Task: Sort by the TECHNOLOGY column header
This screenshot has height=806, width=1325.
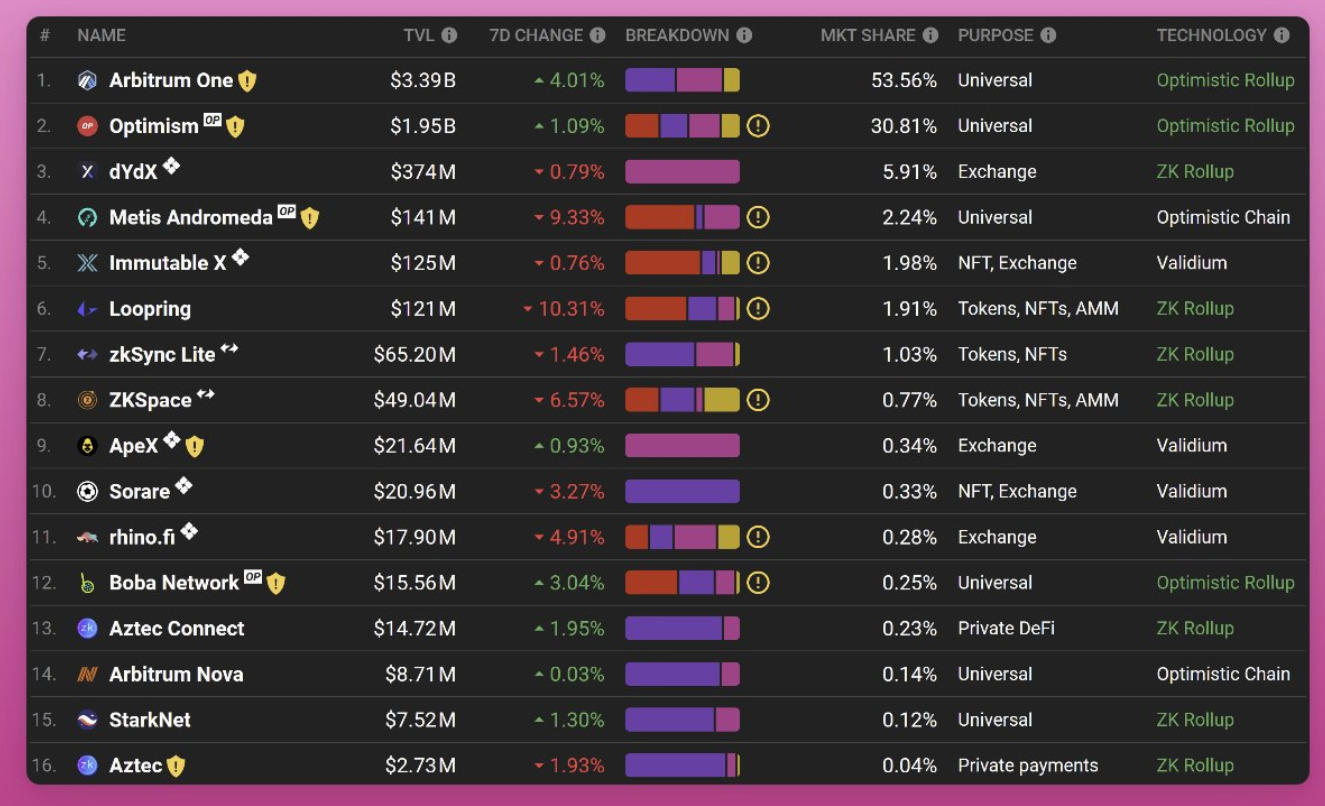Action: [1212, 35]
